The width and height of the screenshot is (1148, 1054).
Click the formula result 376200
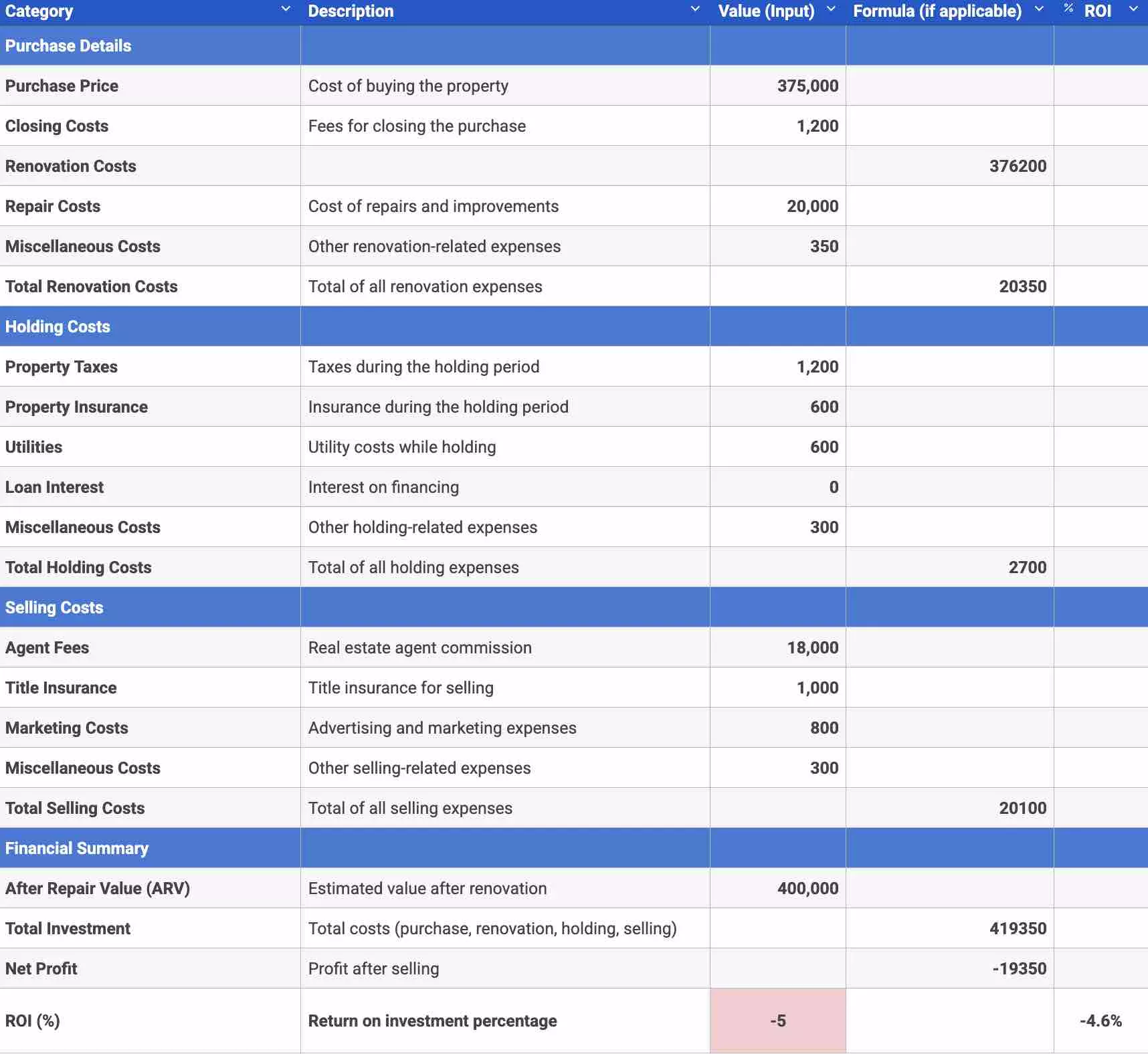[1018, 166]
